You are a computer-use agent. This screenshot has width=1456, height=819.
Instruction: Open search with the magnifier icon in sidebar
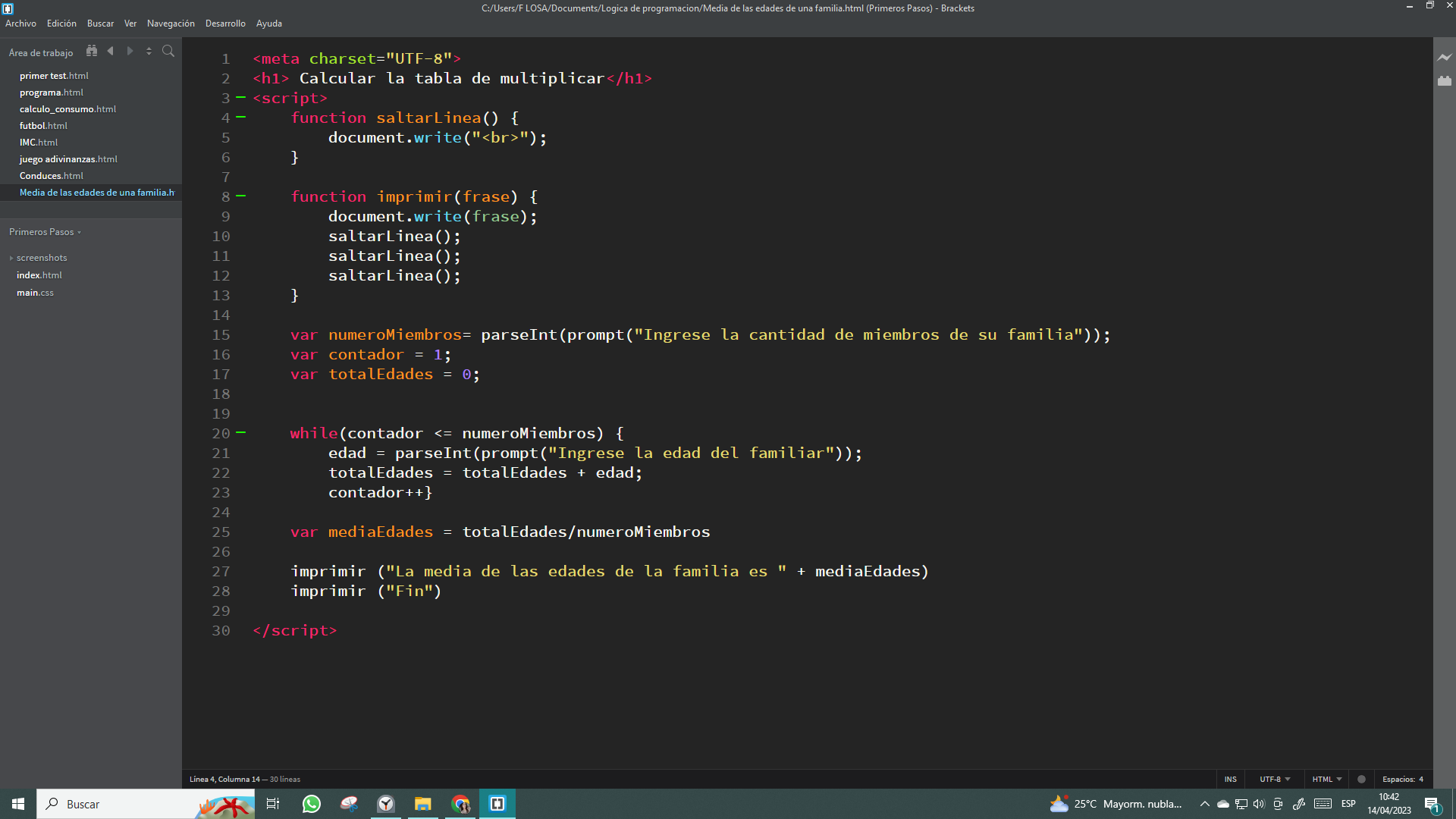click(x=168, y=52)
